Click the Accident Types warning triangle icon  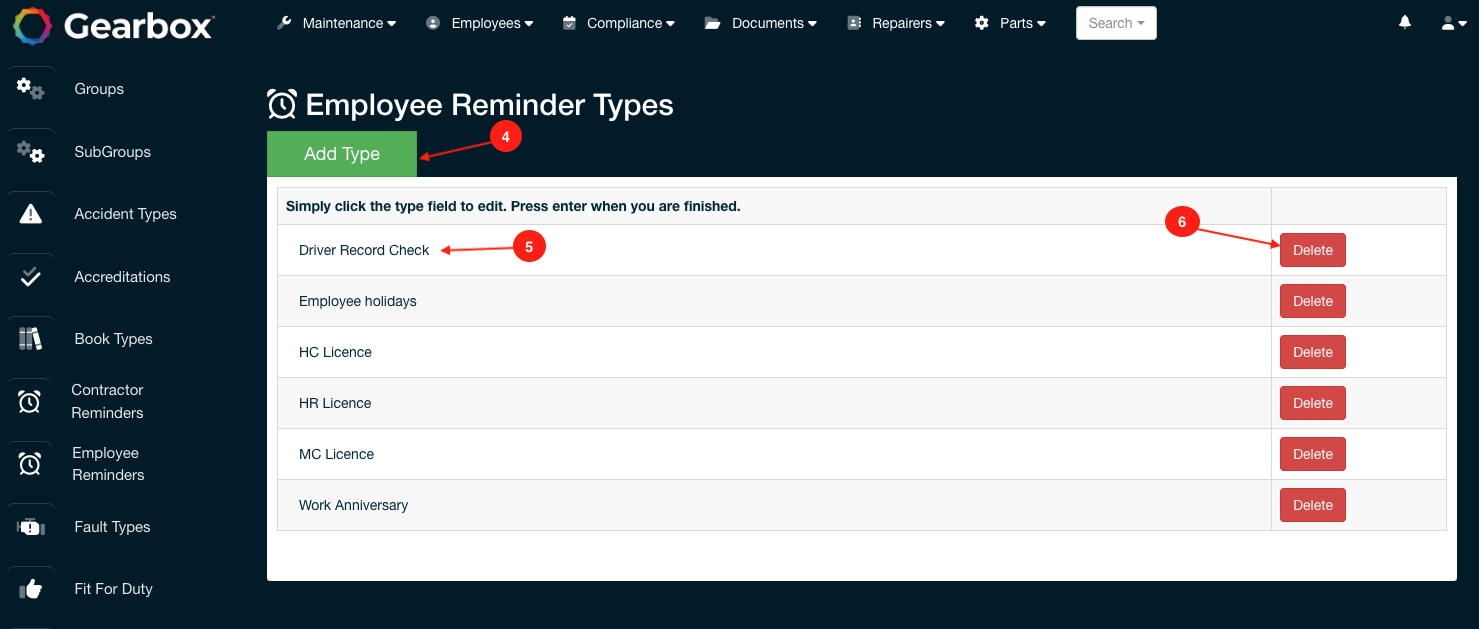tap(30, 214)
